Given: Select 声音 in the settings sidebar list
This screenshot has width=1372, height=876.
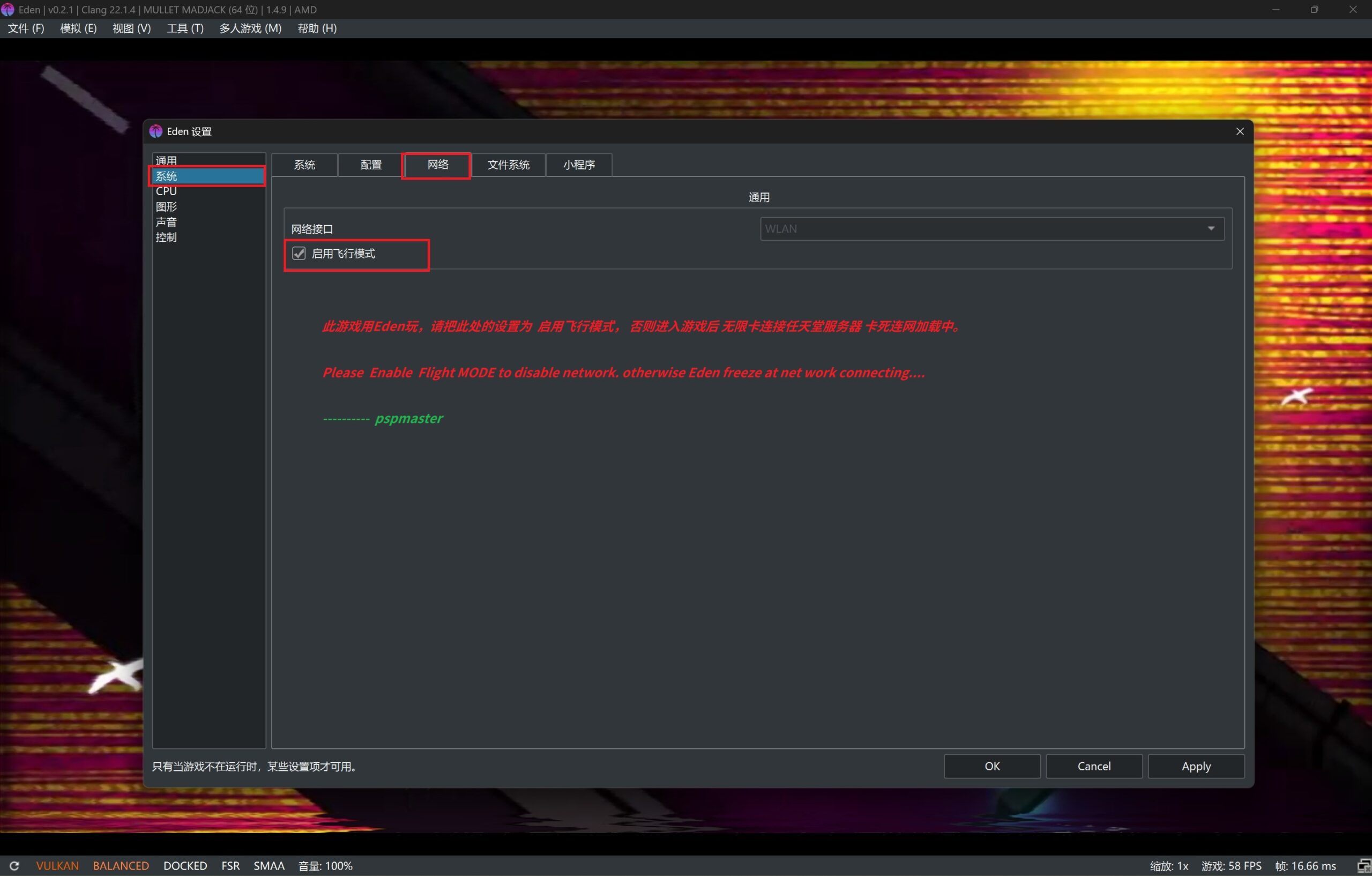Looking at the screenshot, I should [x=208, y=222].
